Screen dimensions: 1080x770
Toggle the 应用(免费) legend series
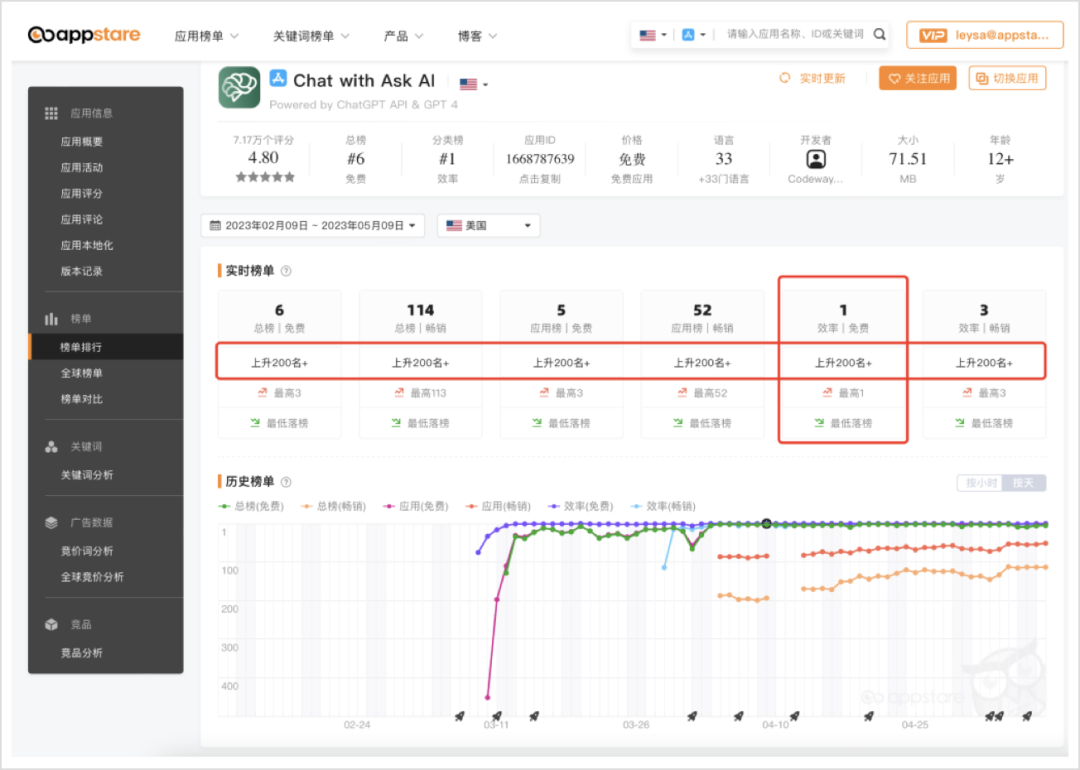tap(415, 506)
